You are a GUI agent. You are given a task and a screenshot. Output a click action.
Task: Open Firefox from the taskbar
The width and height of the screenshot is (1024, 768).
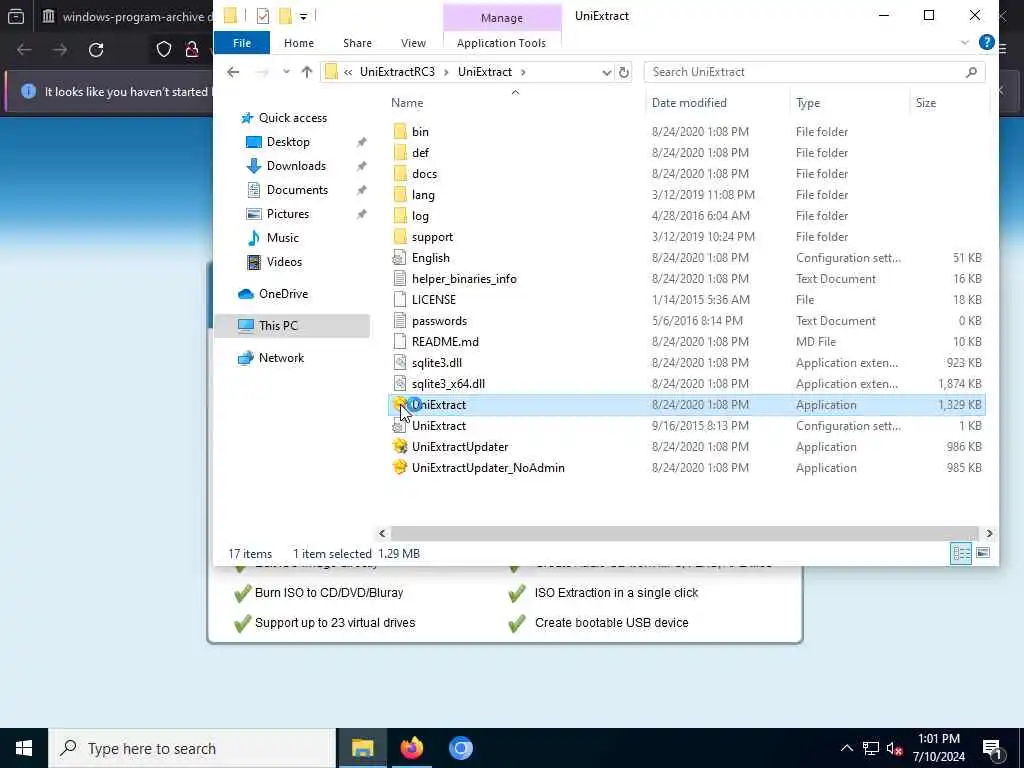(x=412, y=748)
